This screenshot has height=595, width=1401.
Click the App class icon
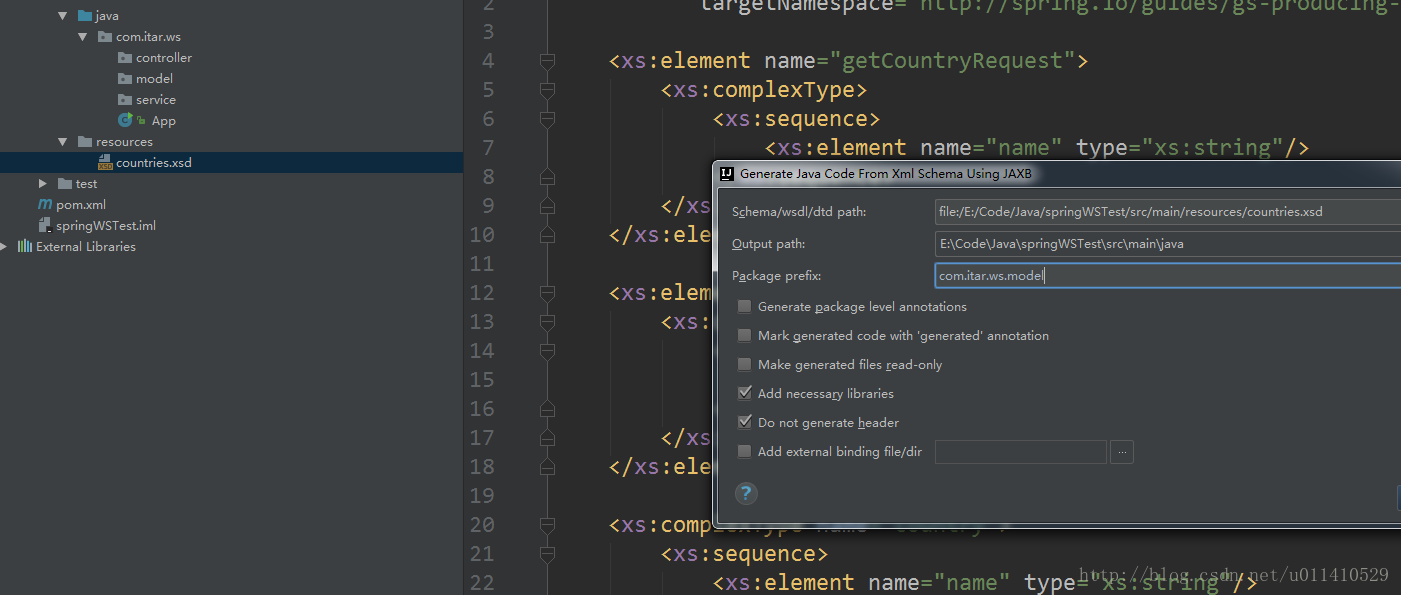click(126, 120)
